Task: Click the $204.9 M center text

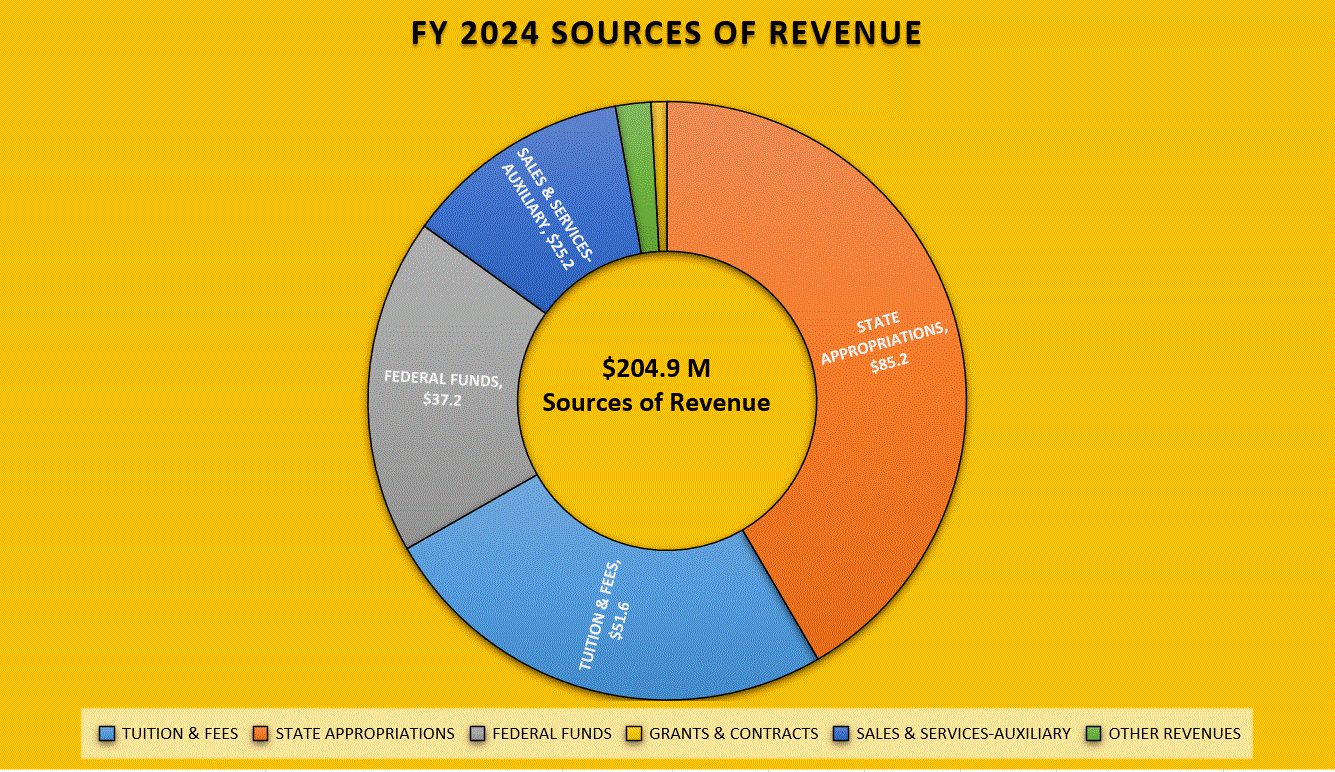Action: (x=657, y=368)
